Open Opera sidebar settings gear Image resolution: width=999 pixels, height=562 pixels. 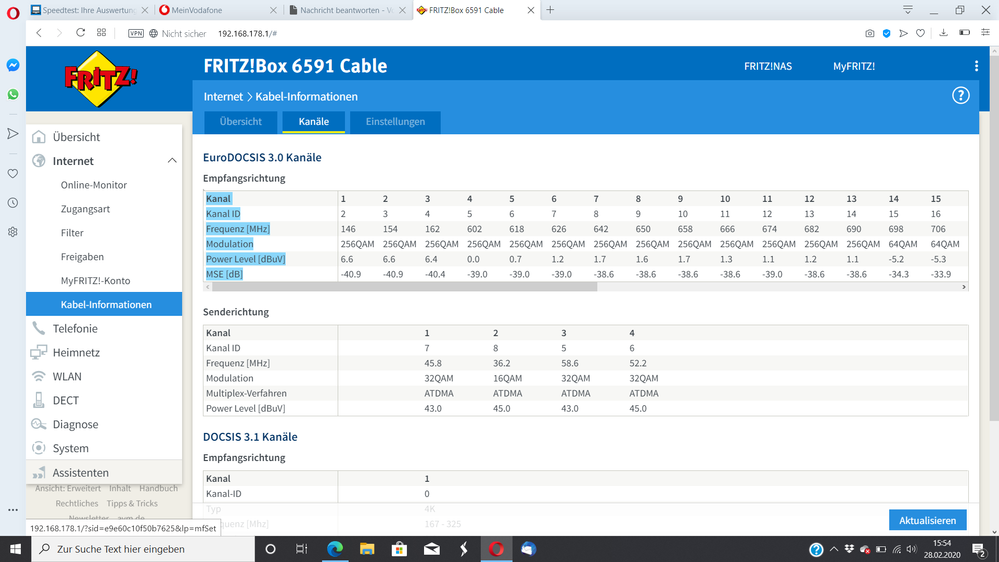13,232
